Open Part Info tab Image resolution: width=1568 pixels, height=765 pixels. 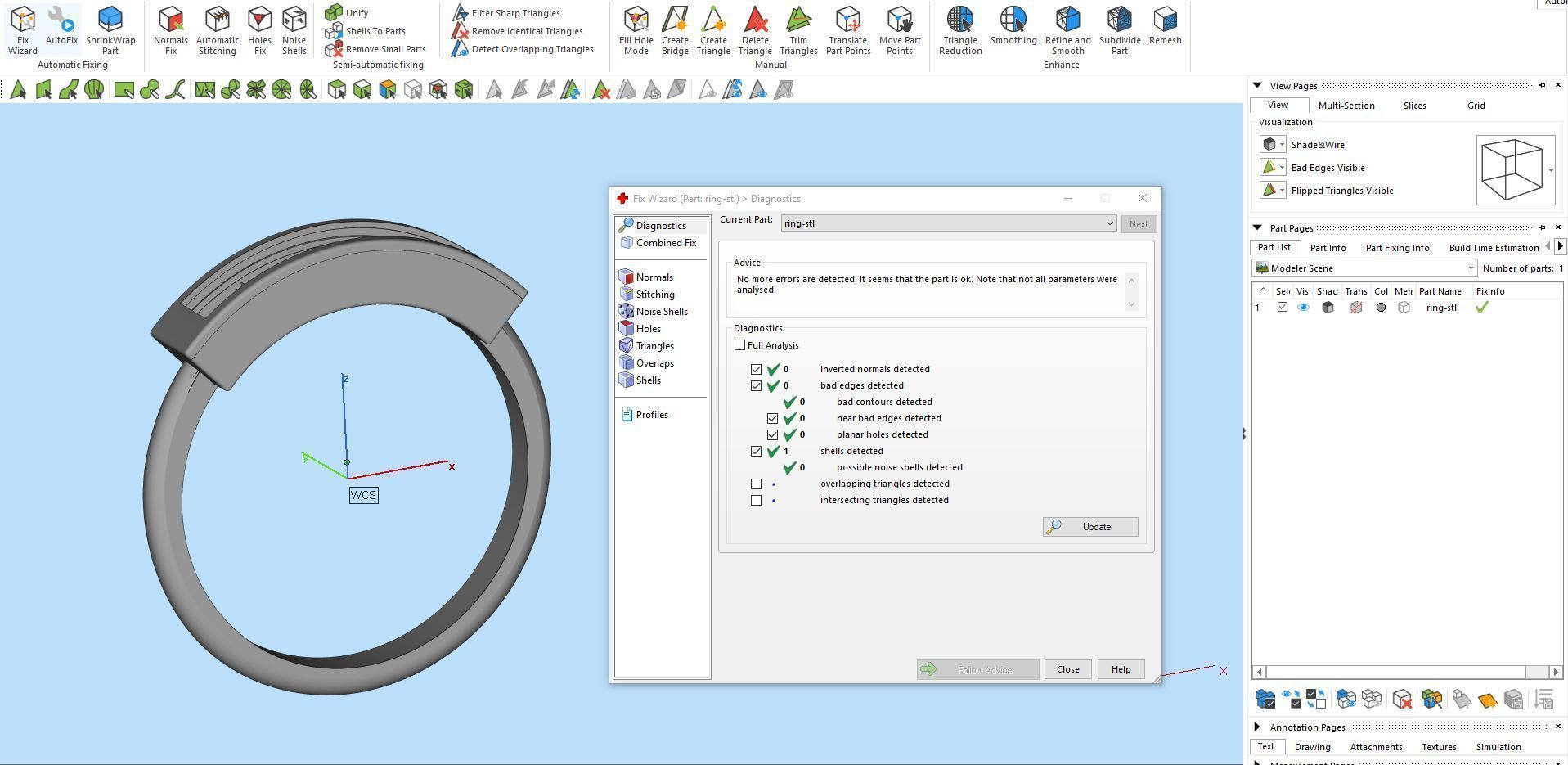click(x=1328, y=248)
